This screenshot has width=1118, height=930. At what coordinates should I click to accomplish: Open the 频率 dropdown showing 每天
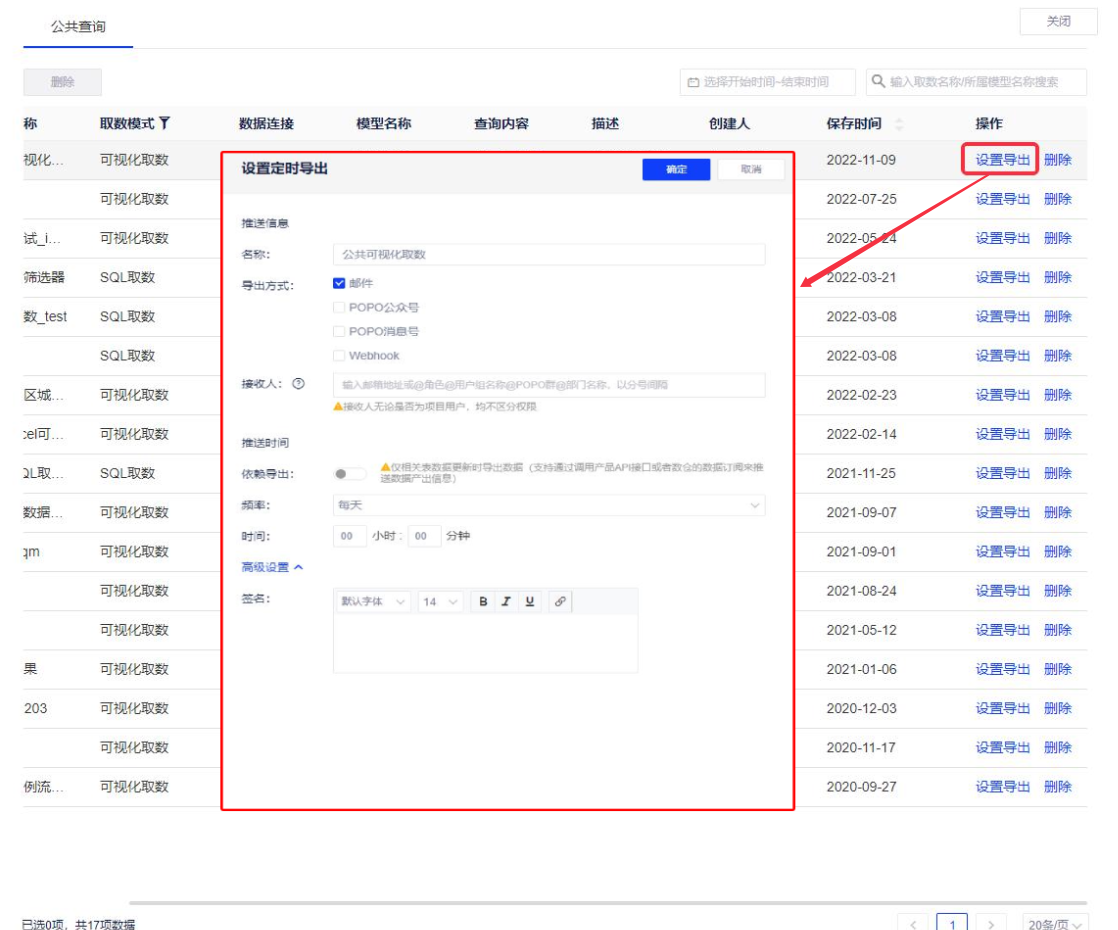point(548,506)
